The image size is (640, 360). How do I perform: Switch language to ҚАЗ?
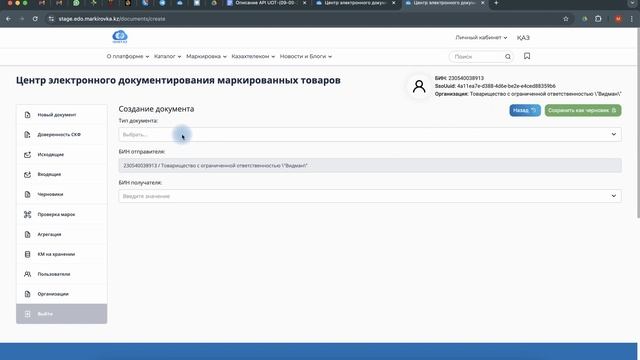tap(523, 38)
